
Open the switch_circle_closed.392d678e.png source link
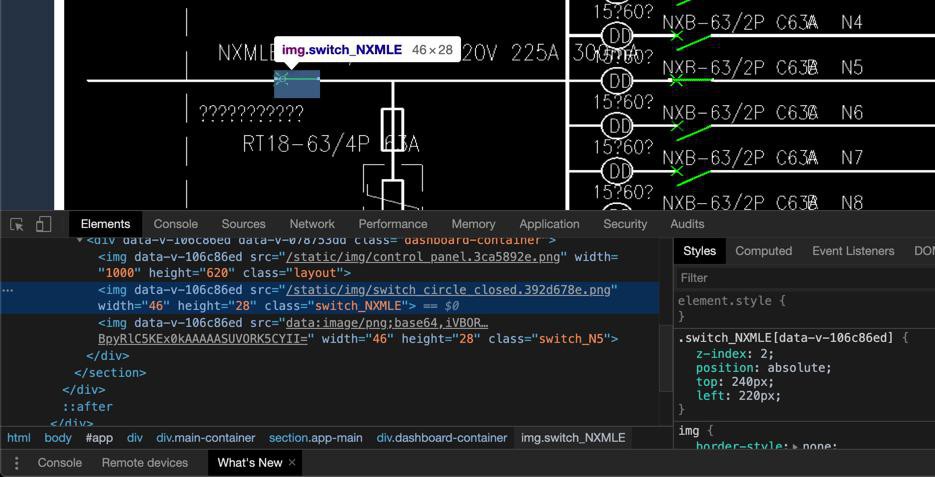(448, 290)
